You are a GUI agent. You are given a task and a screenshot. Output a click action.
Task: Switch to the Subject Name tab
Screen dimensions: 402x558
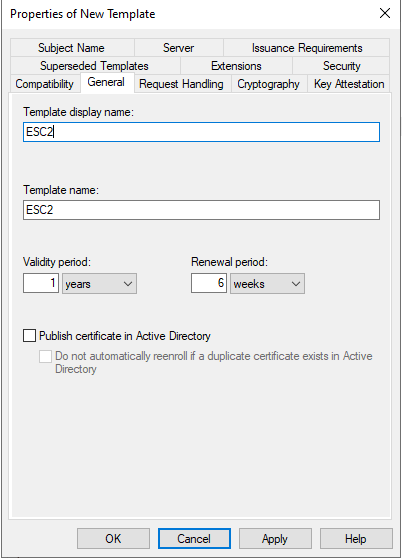[72, 48]
